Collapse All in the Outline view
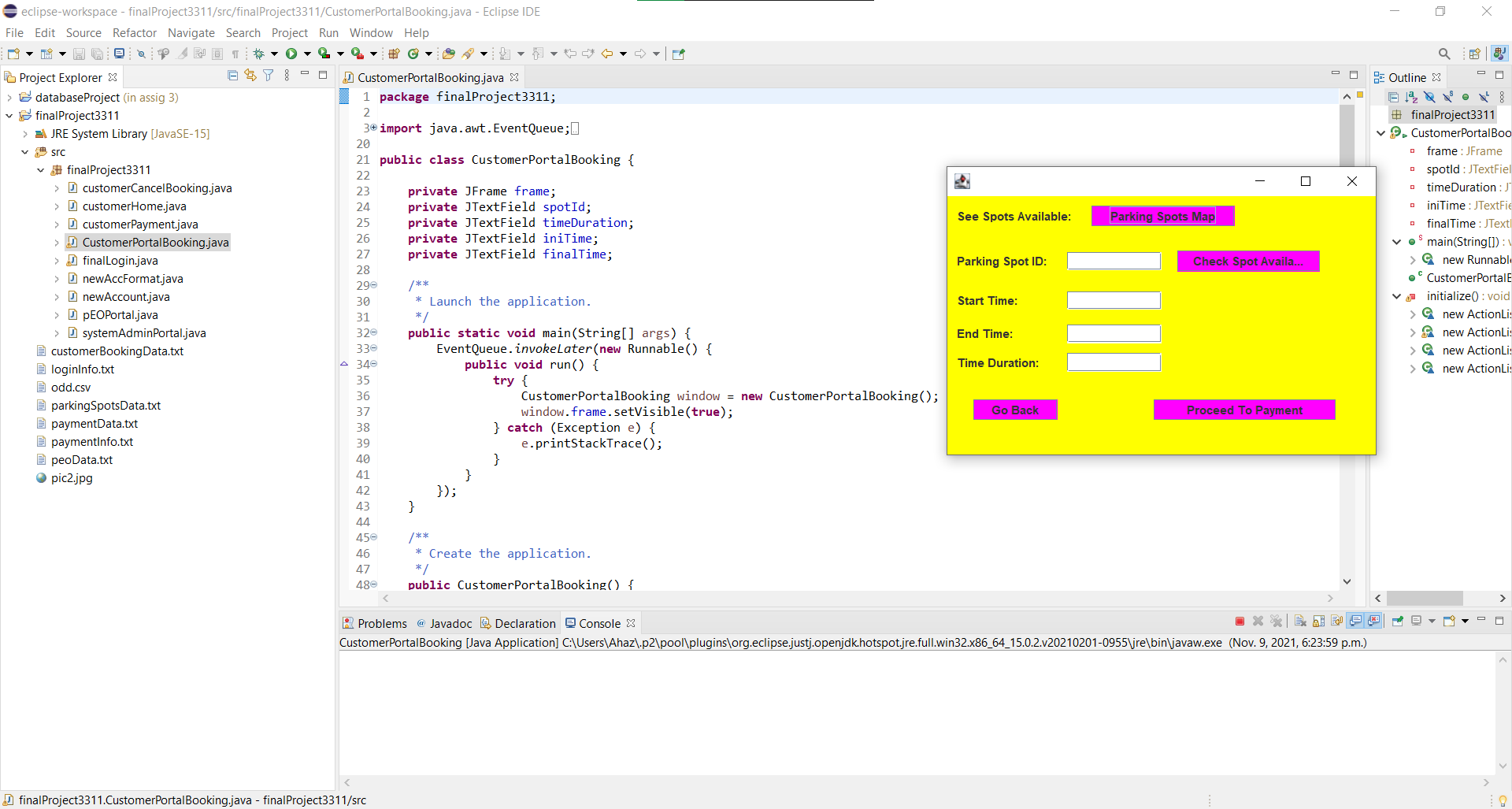The image size is (1512, 809). pos(1394,97)
